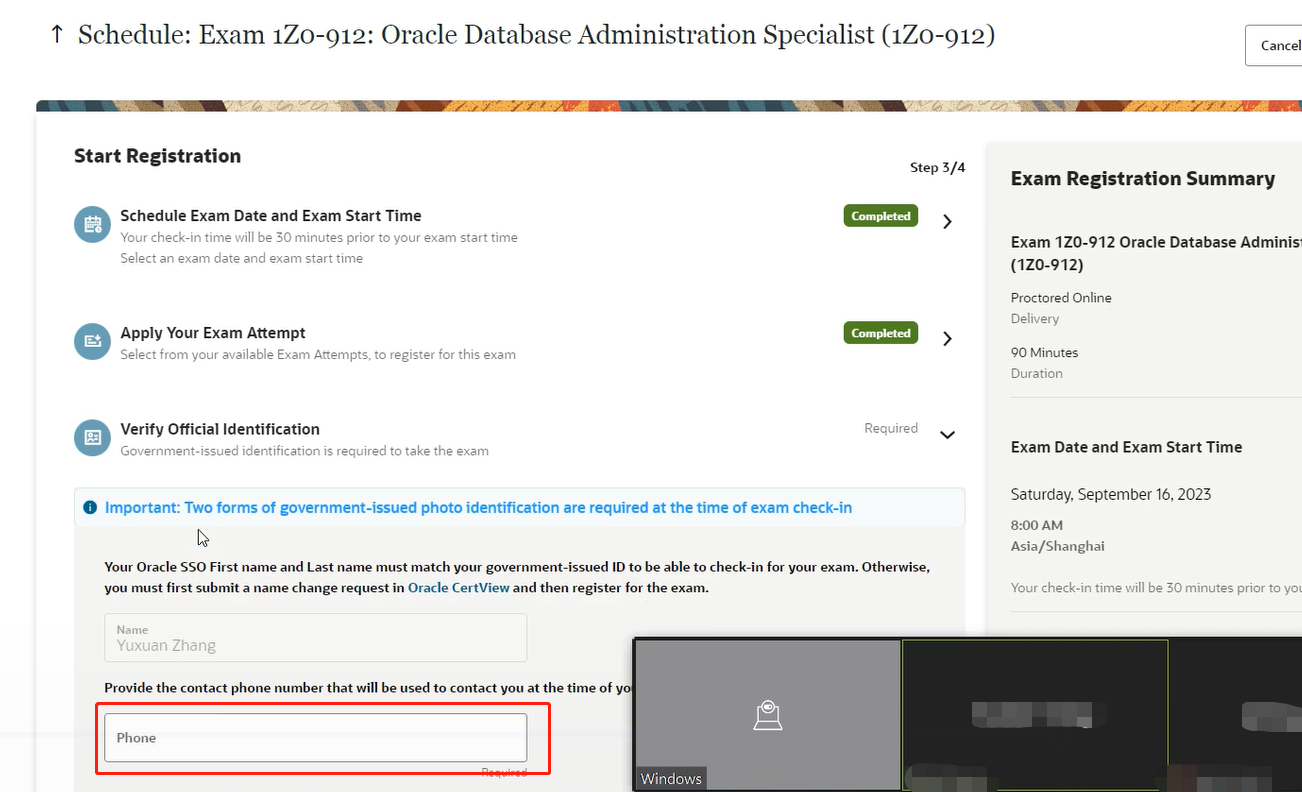Click the Verify Official Identification ID icon
The image size is (1302, 792).
click(x=92, y=437)
